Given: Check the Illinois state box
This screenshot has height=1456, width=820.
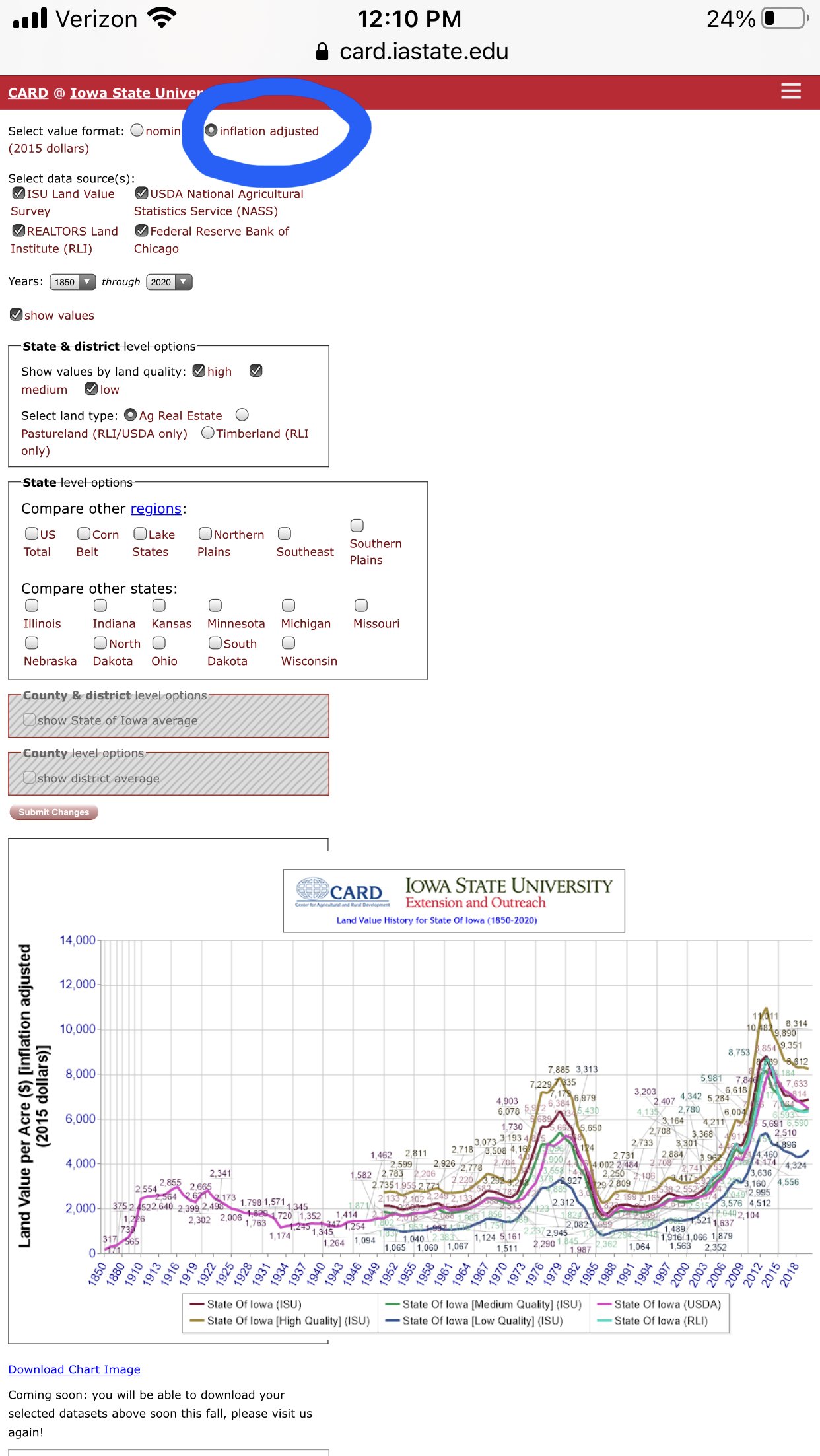Looking at the screenshot, I should 32,605.
